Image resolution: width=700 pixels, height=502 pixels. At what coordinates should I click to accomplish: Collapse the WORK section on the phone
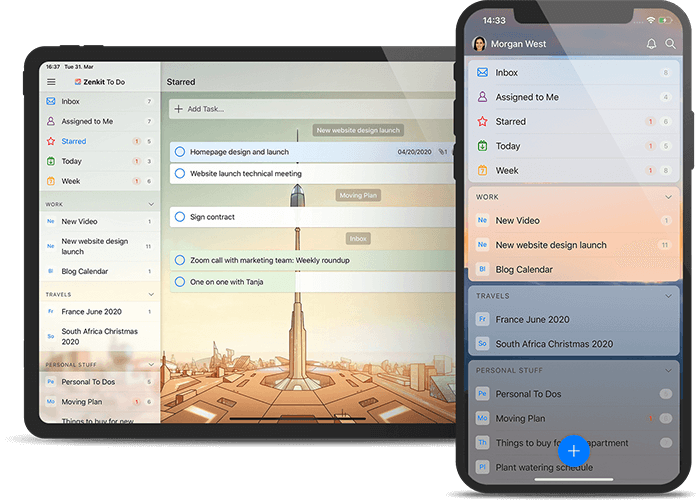point(669,197)
